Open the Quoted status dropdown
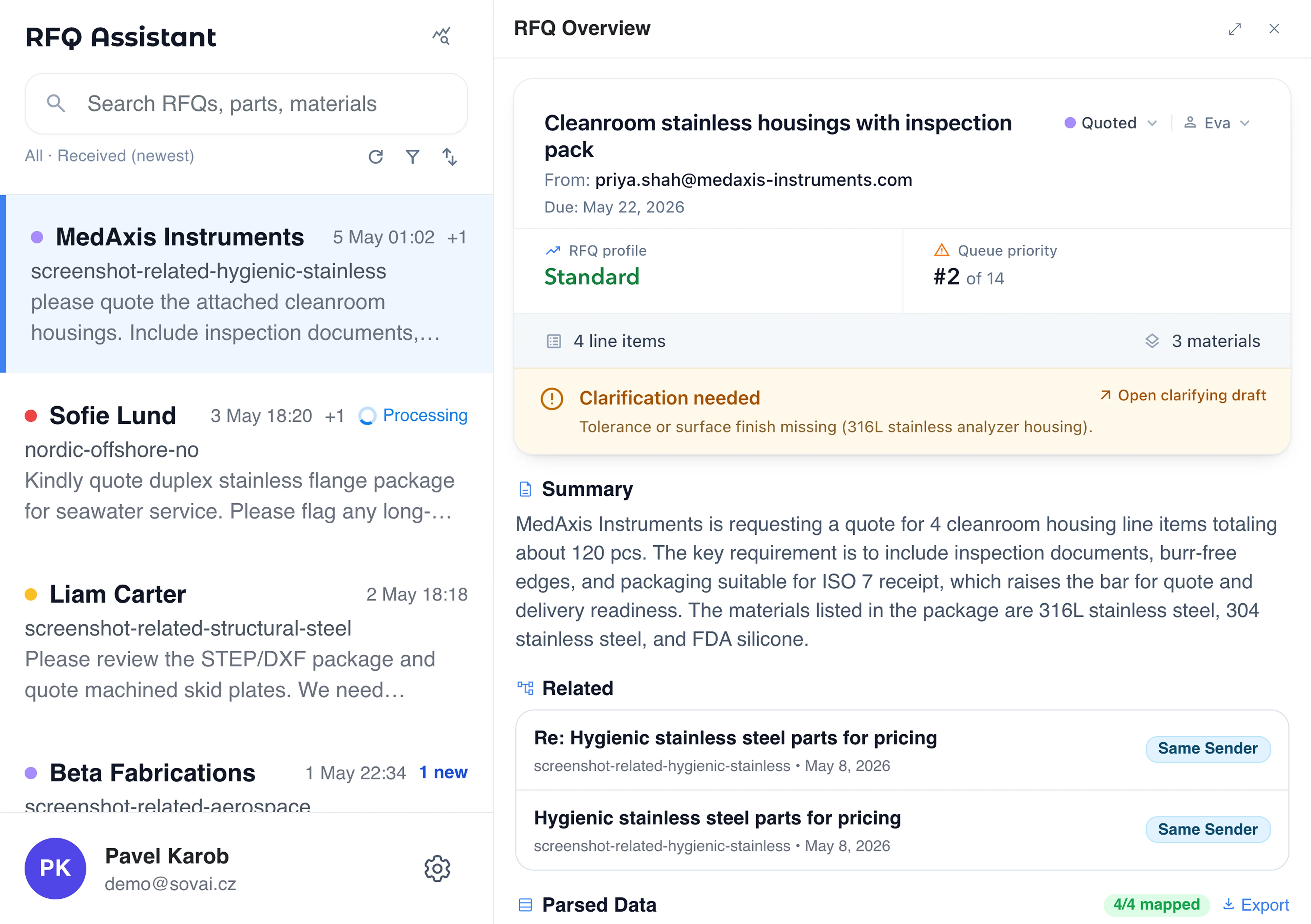This screenshot has height=924, width=1311. point(1111,123)
